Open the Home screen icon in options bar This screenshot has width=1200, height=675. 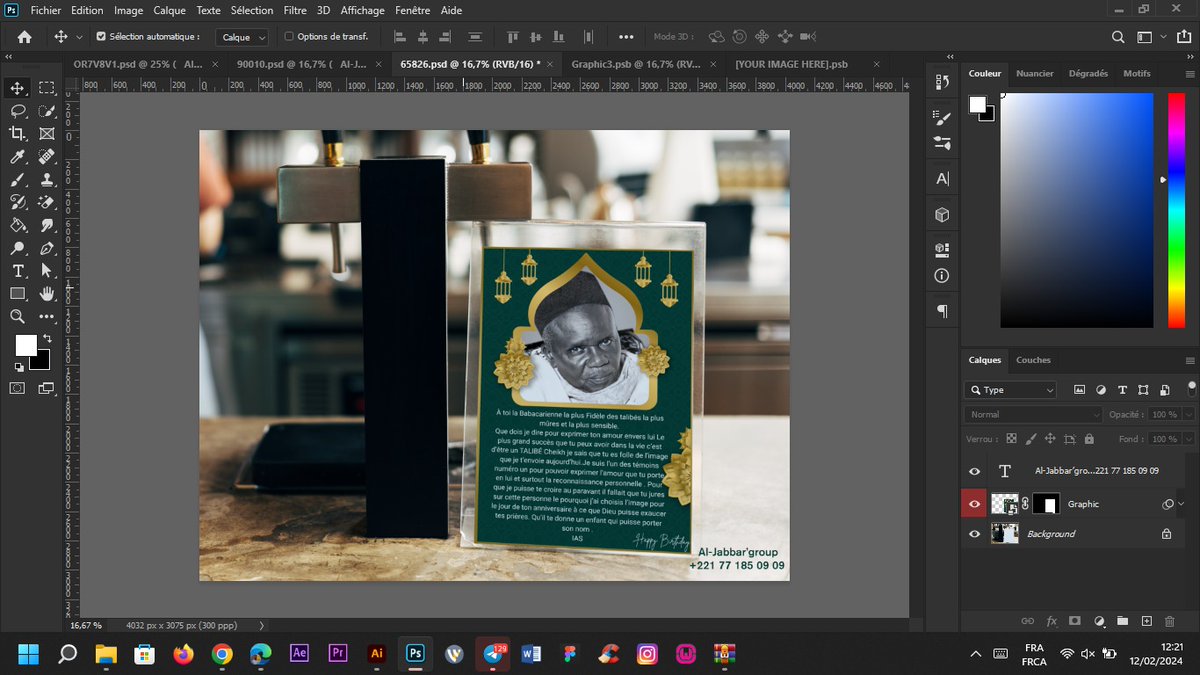tap(24, 37)
